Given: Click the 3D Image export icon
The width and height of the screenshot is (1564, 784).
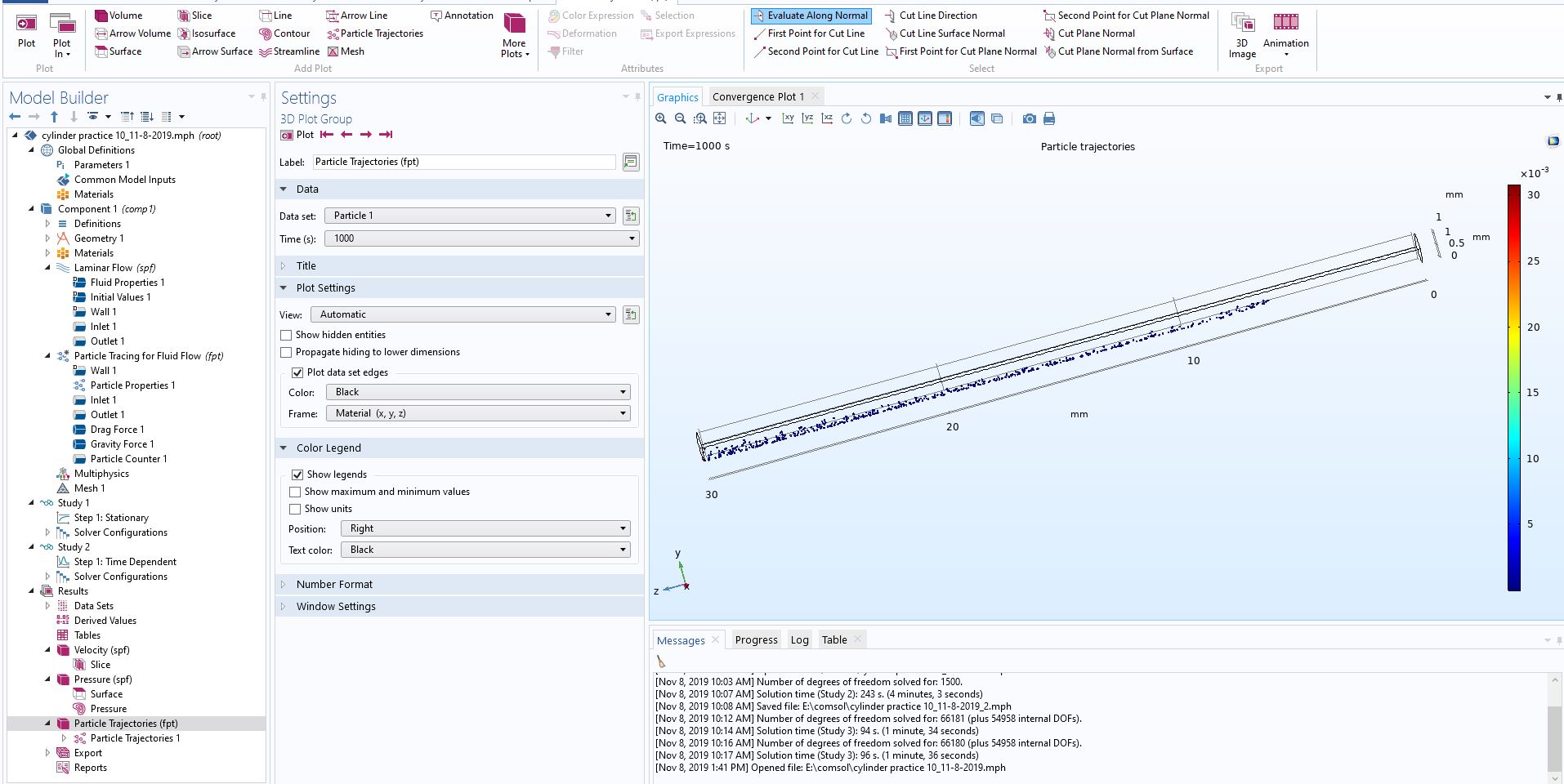Looking at the screenshot, I should pyautogui.click(x=1242, y=23).
